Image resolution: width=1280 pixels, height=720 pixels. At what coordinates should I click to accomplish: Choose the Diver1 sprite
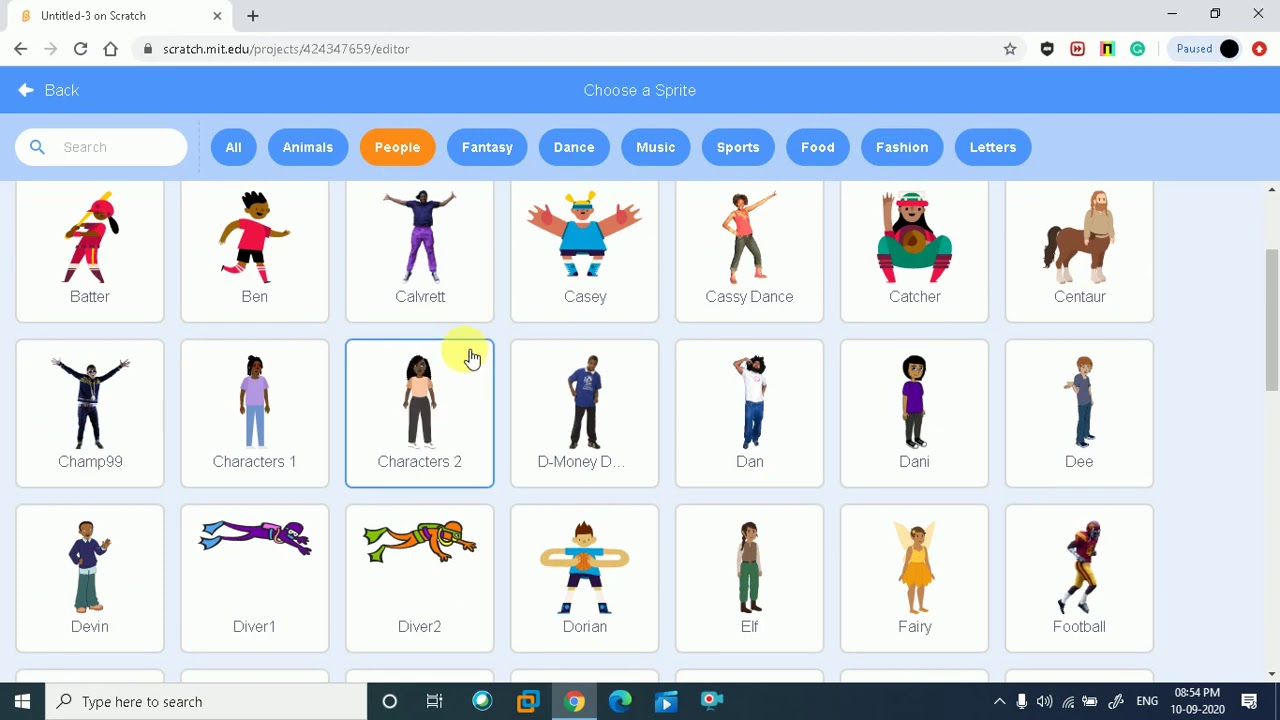point(254,578)
